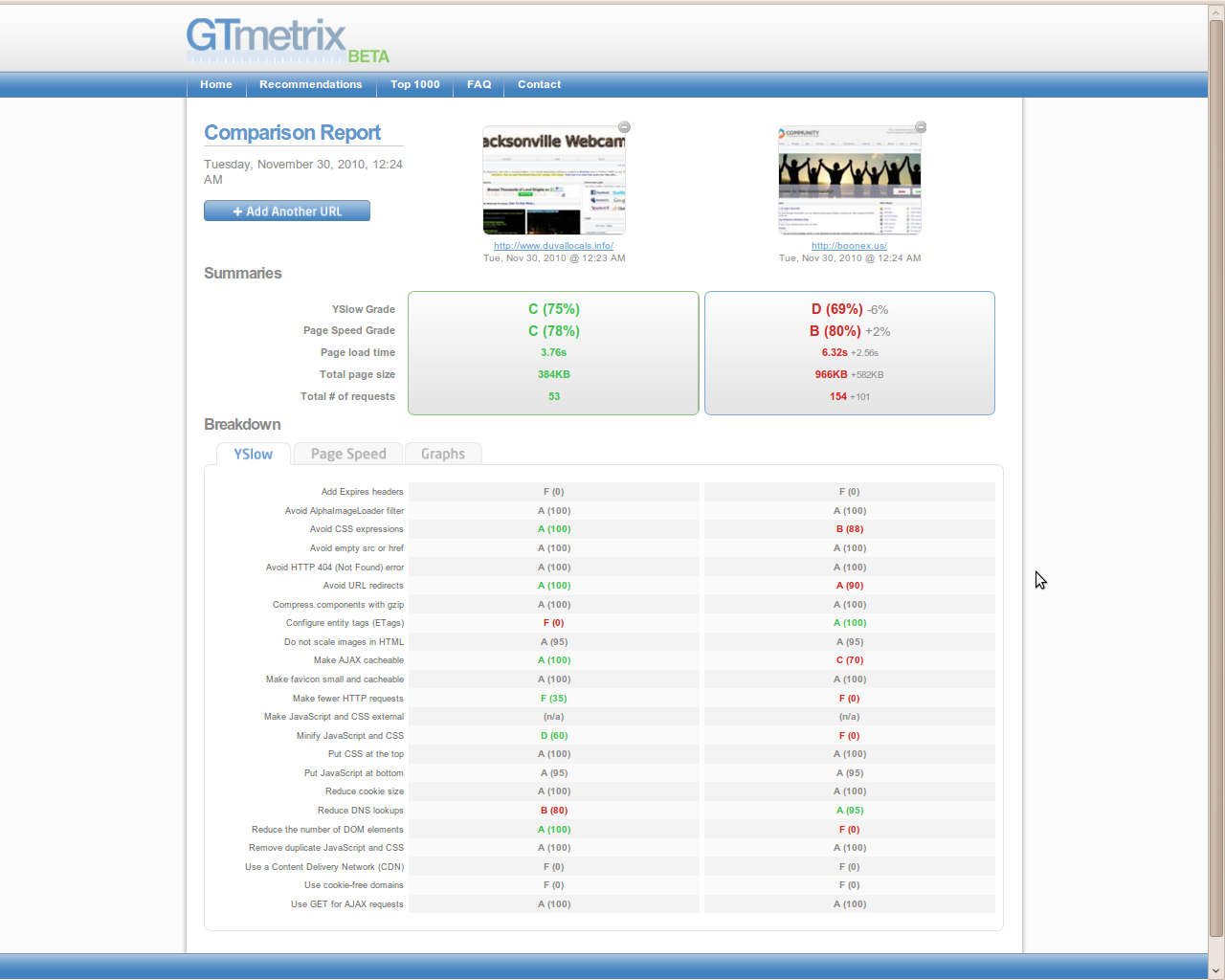Click the Add Another URL button
This screenshot has width=1225, height=980.
pyautogui.click(x=287, y=211)
